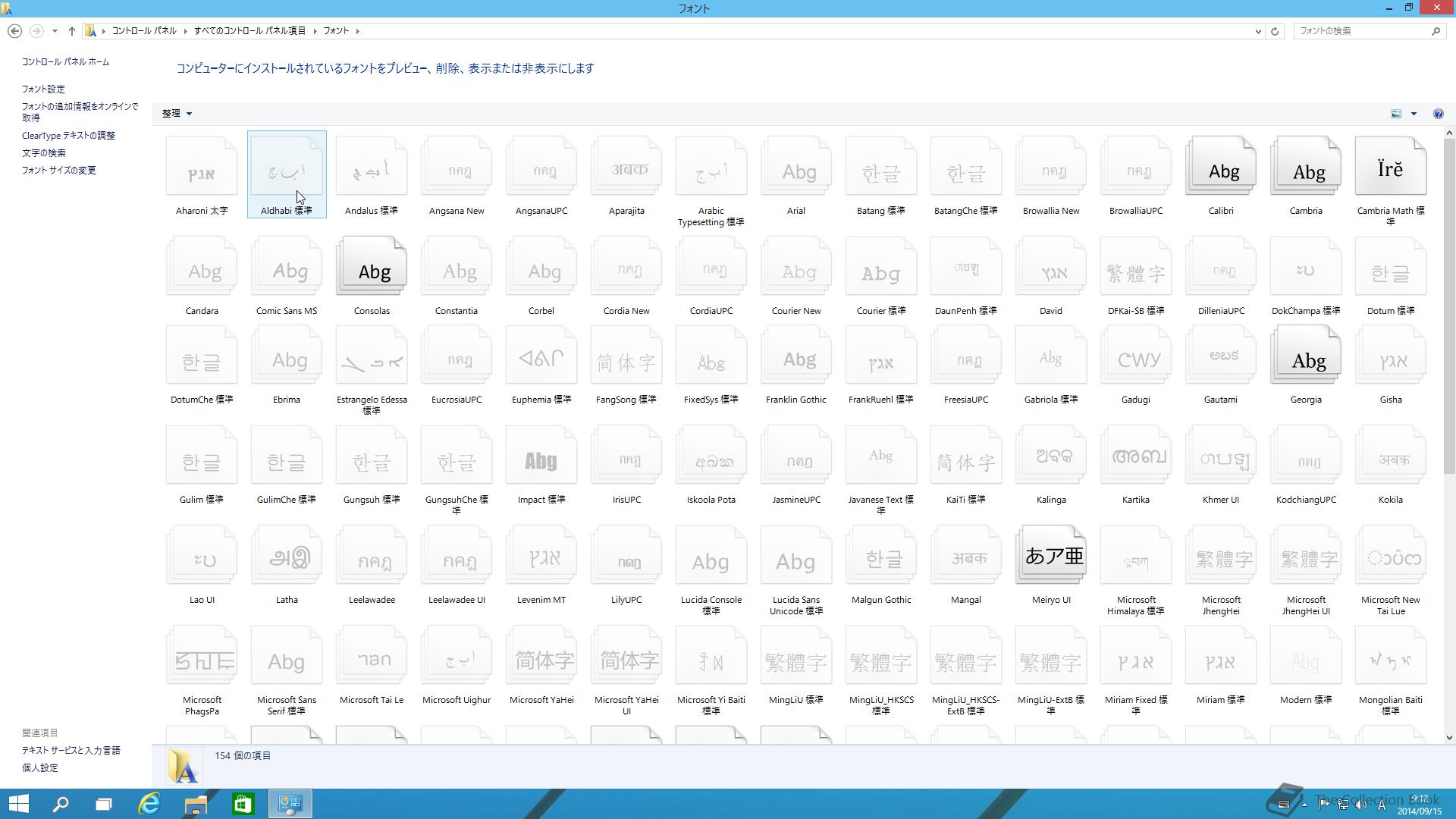Open Internet Explorer from taskbar
Viewport: 1456px width, 819px height.
pyautogui.click(x=149, y=804)
